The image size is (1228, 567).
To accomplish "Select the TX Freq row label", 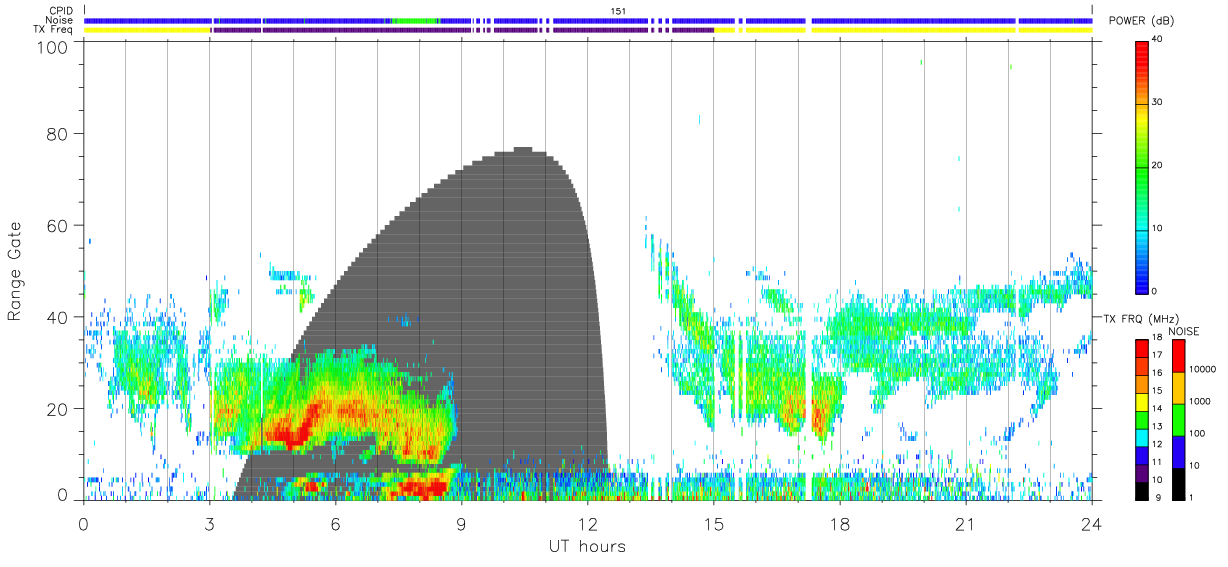I will coord(53,29).
